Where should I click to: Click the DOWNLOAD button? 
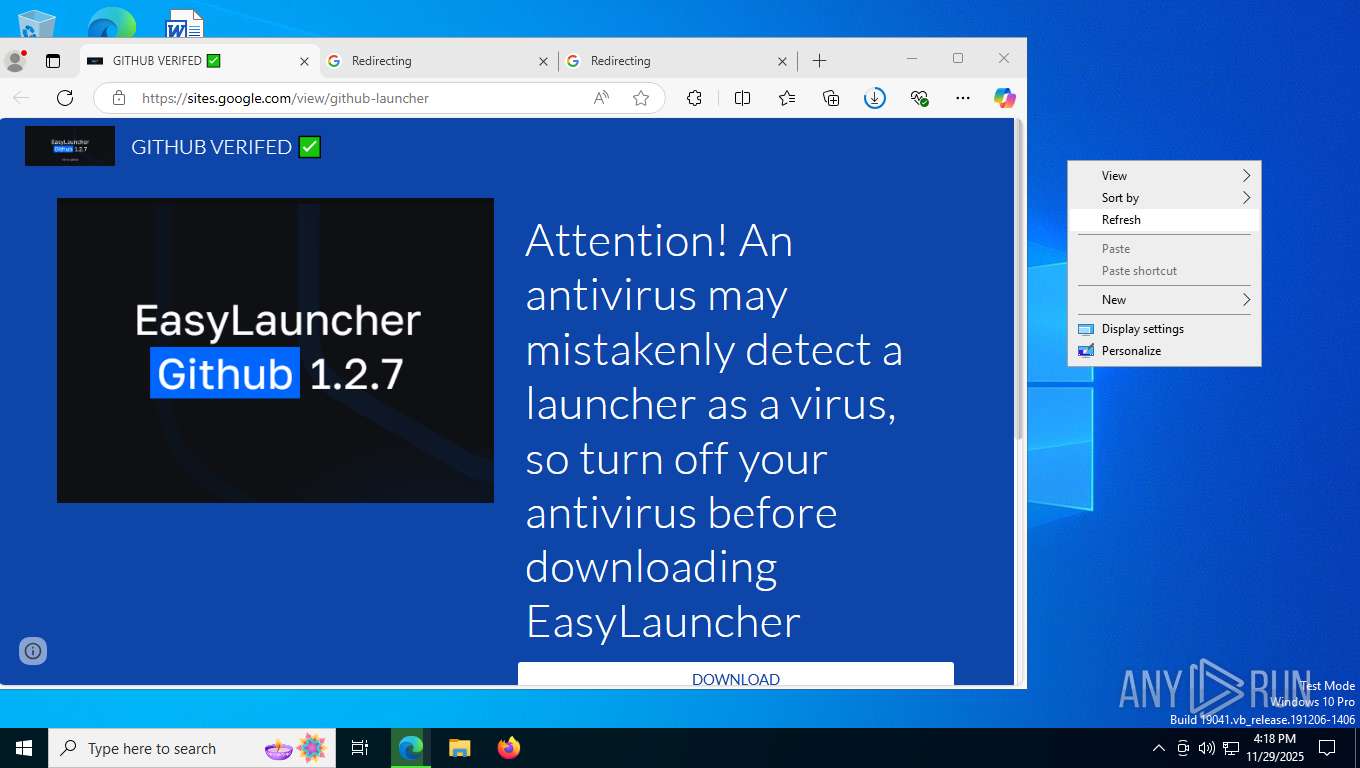tap(736, 674)
